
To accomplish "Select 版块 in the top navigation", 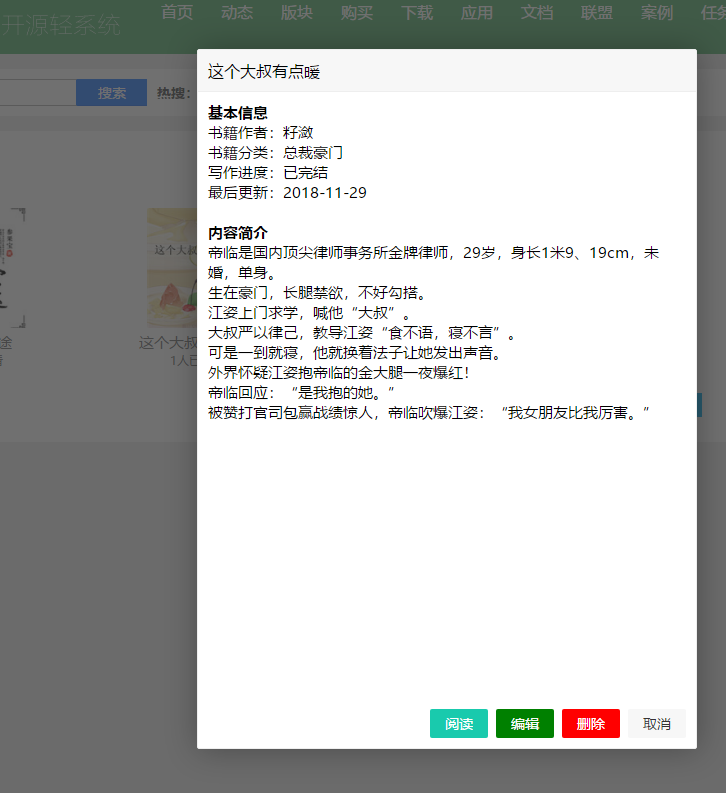I will point(297,13).
